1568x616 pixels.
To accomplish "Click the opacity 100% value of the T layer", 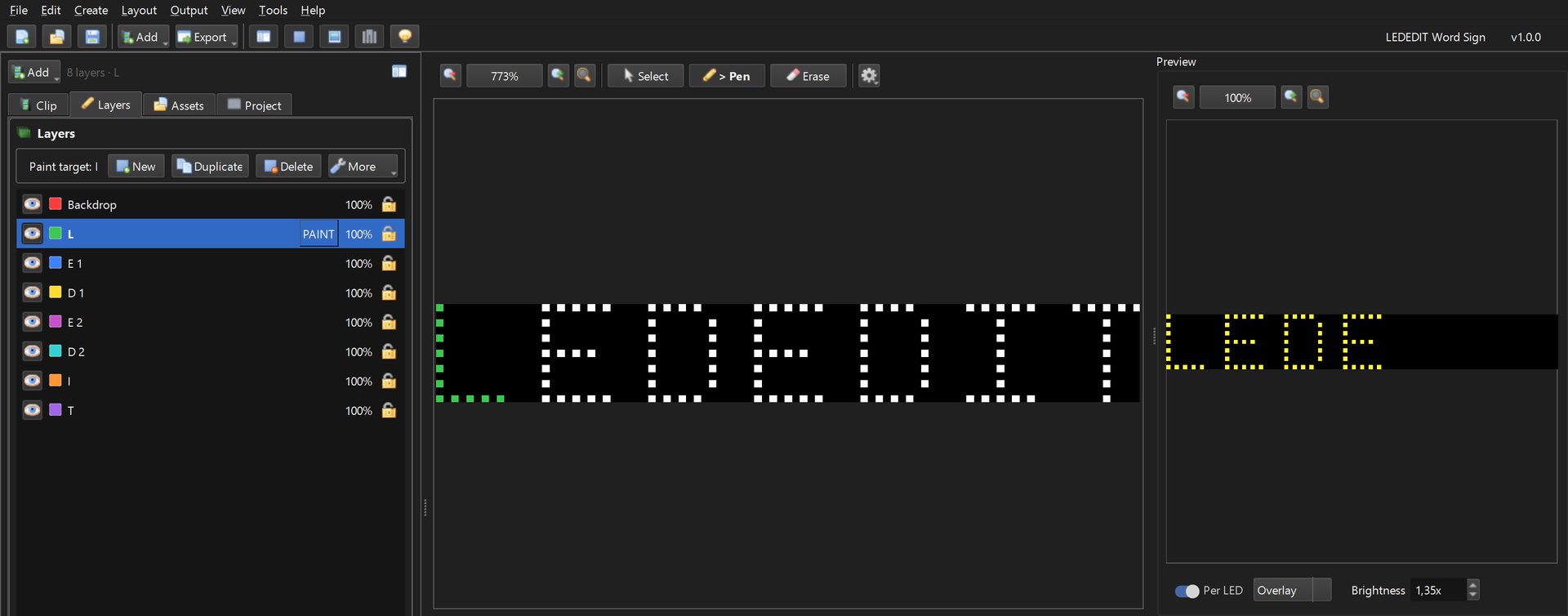I will pyautogui.click(x=359, y=410).
